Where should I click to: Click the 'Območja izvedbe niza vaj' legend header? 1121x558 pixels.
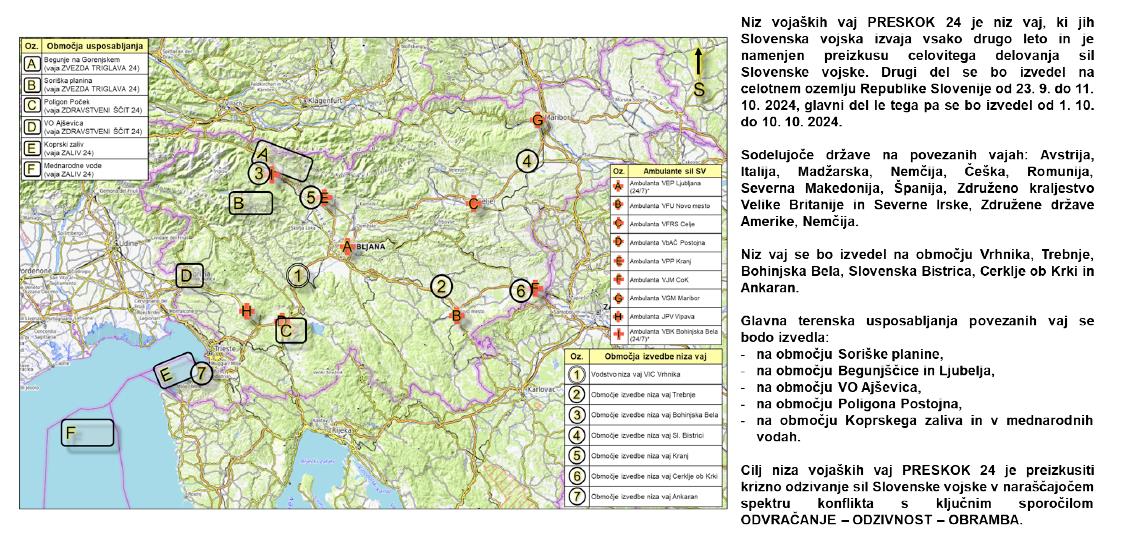tap(656, 356)
